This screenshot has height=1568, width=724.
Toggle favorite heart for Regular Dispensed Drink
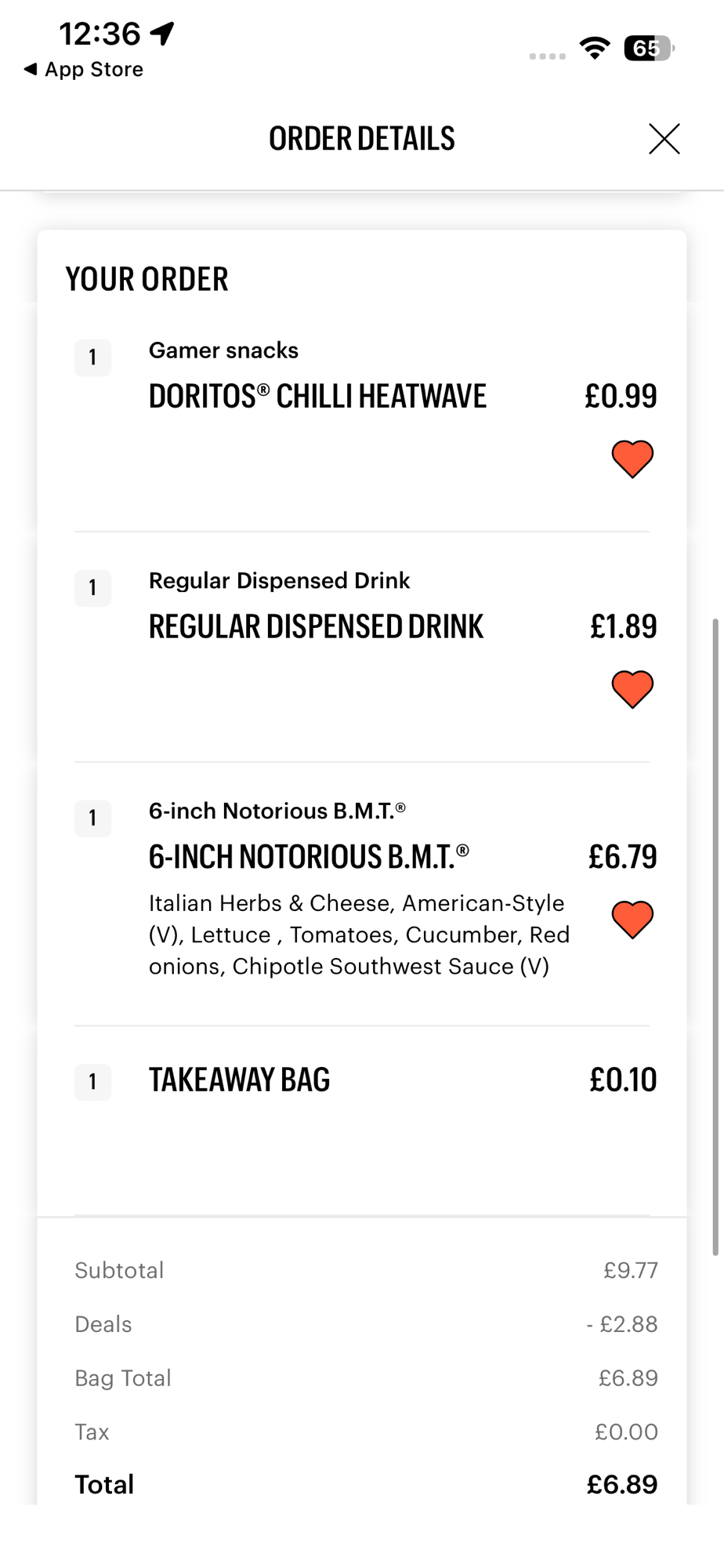632,689
